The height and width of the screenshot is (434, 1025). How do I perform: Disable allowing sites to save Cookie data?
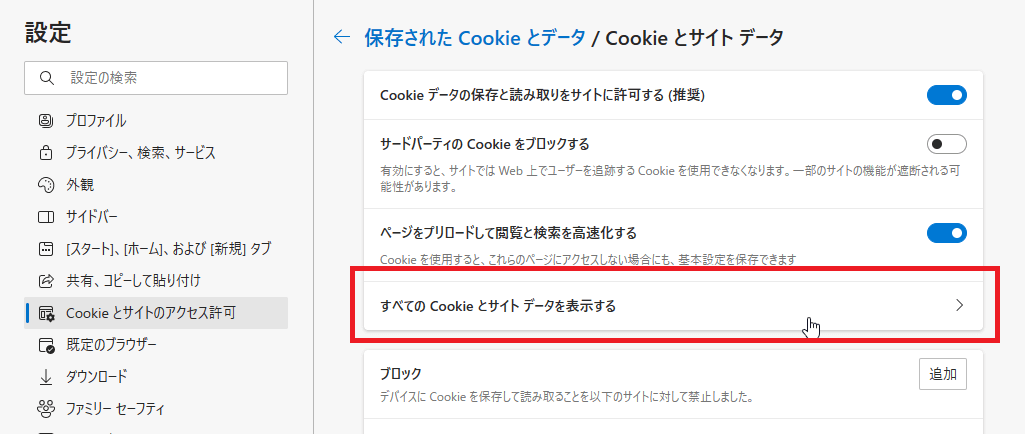[946, 96]
